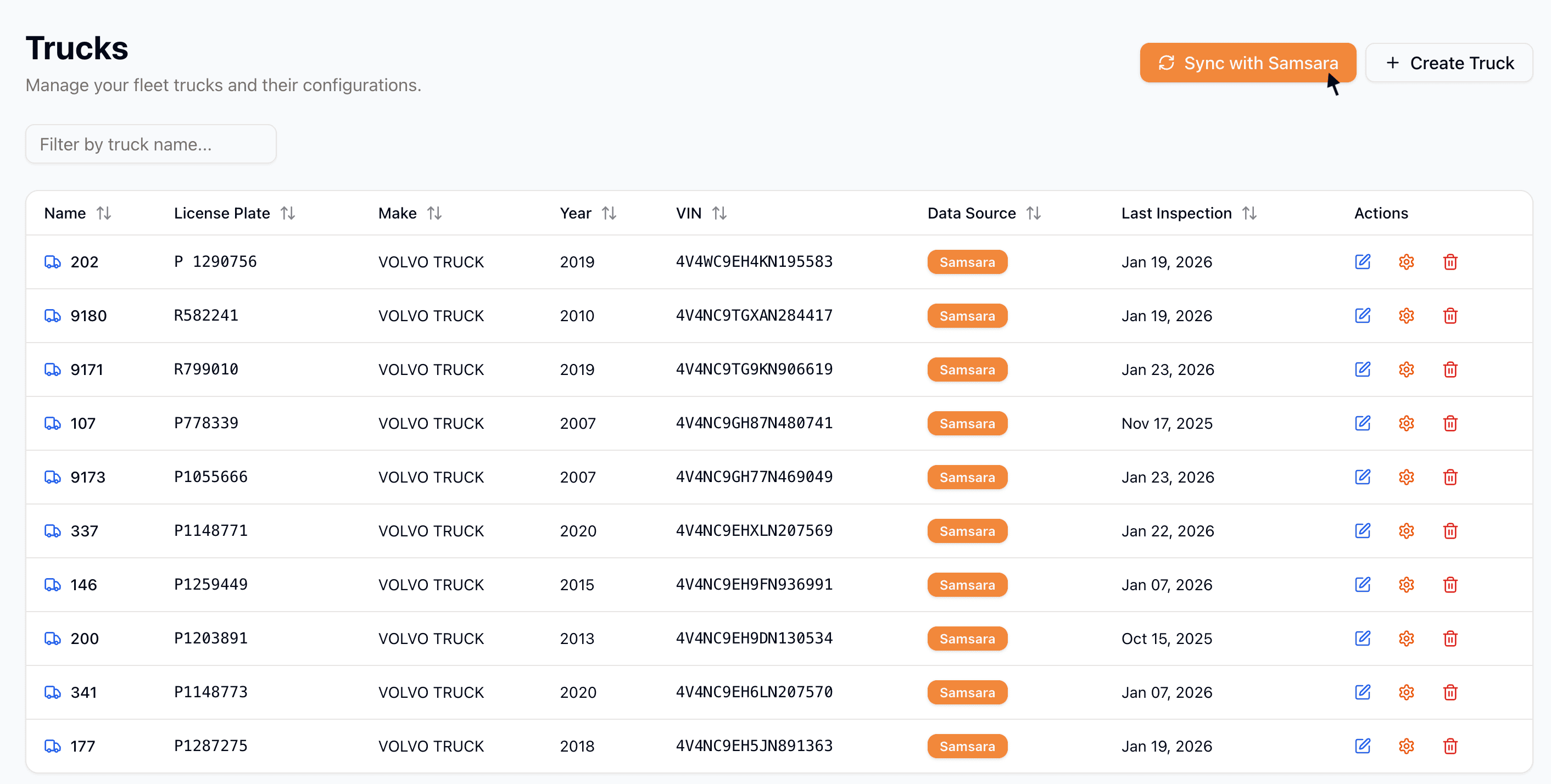The height and width of the screenshot is (784, 1551).
Task: Sort by License Plate column arrows
Action: pyautogui.click(x=288, y=213)
